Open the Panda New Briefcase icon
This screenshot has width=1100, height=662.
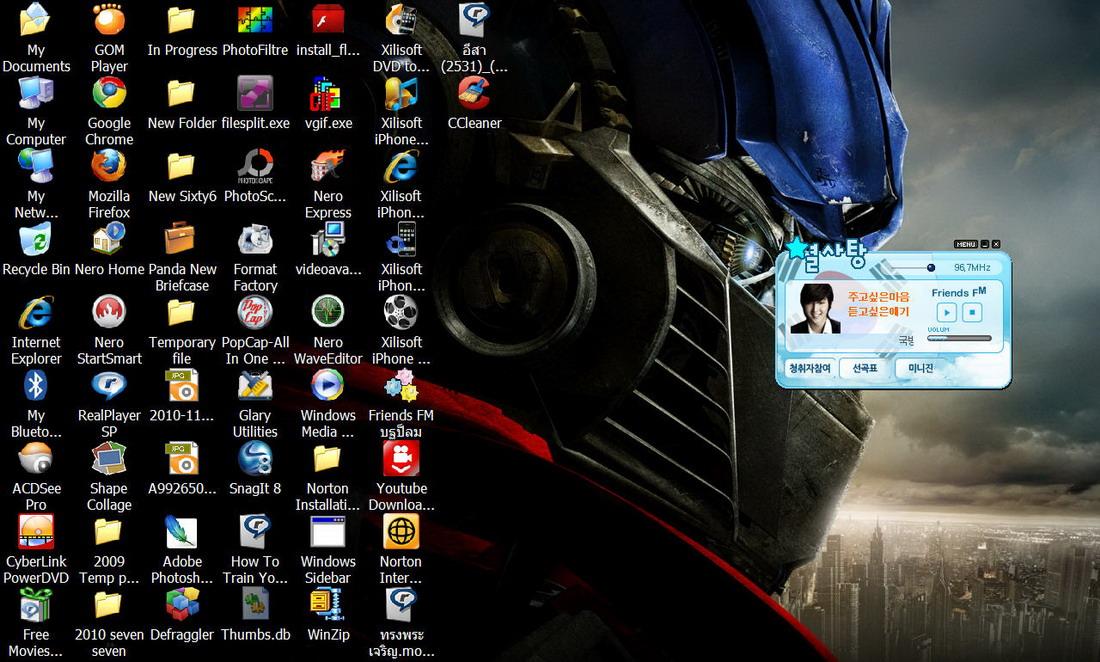coord(182,257)
